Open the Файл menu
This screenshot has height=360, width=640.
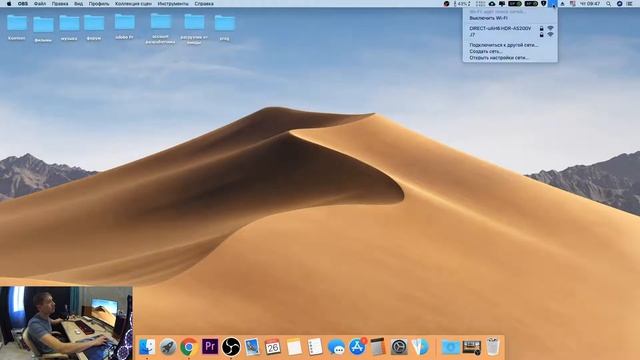(x=40, y=4)
